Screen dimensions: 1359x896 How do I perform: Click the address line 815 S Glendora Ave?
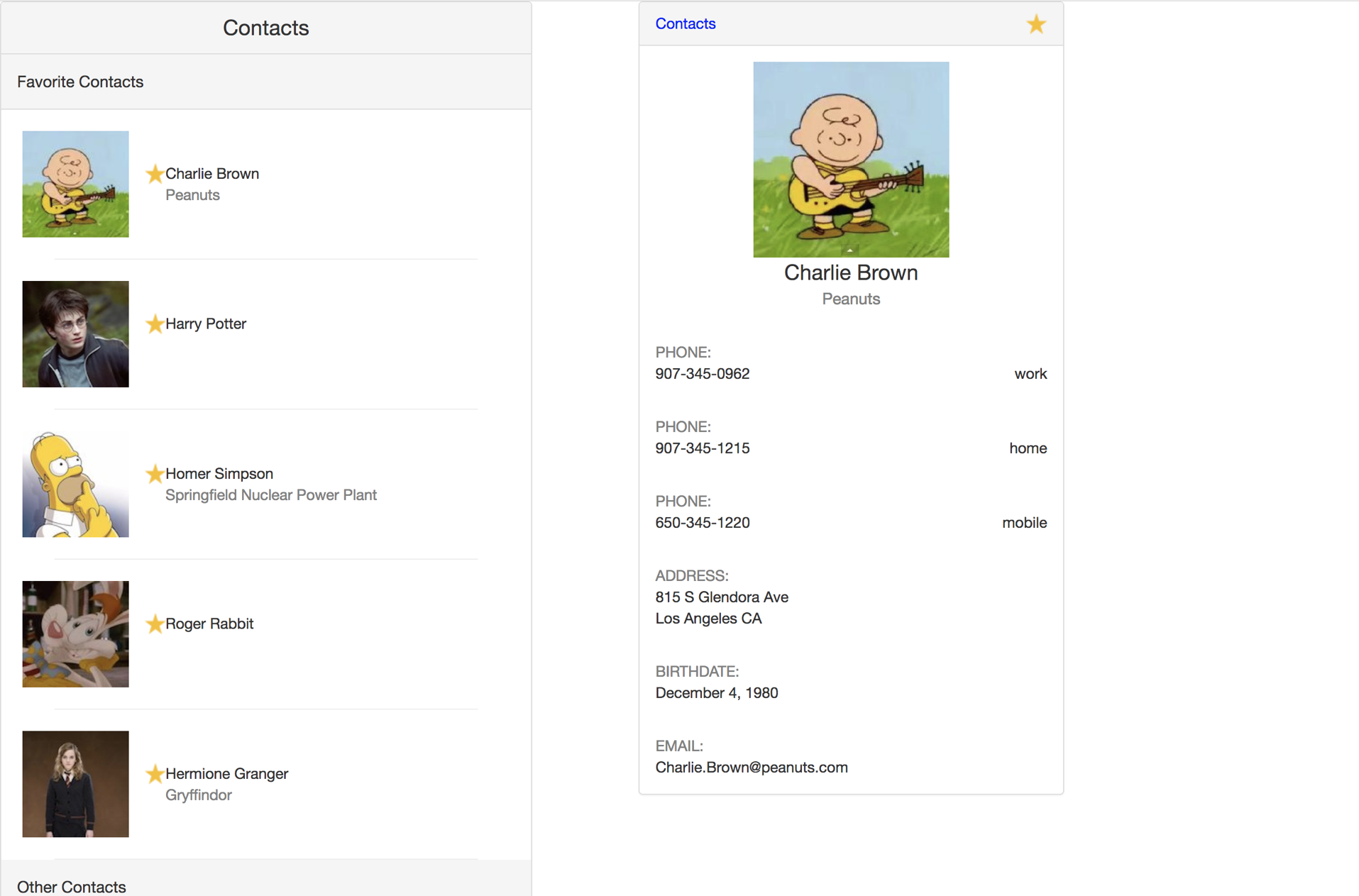[722, 597]
